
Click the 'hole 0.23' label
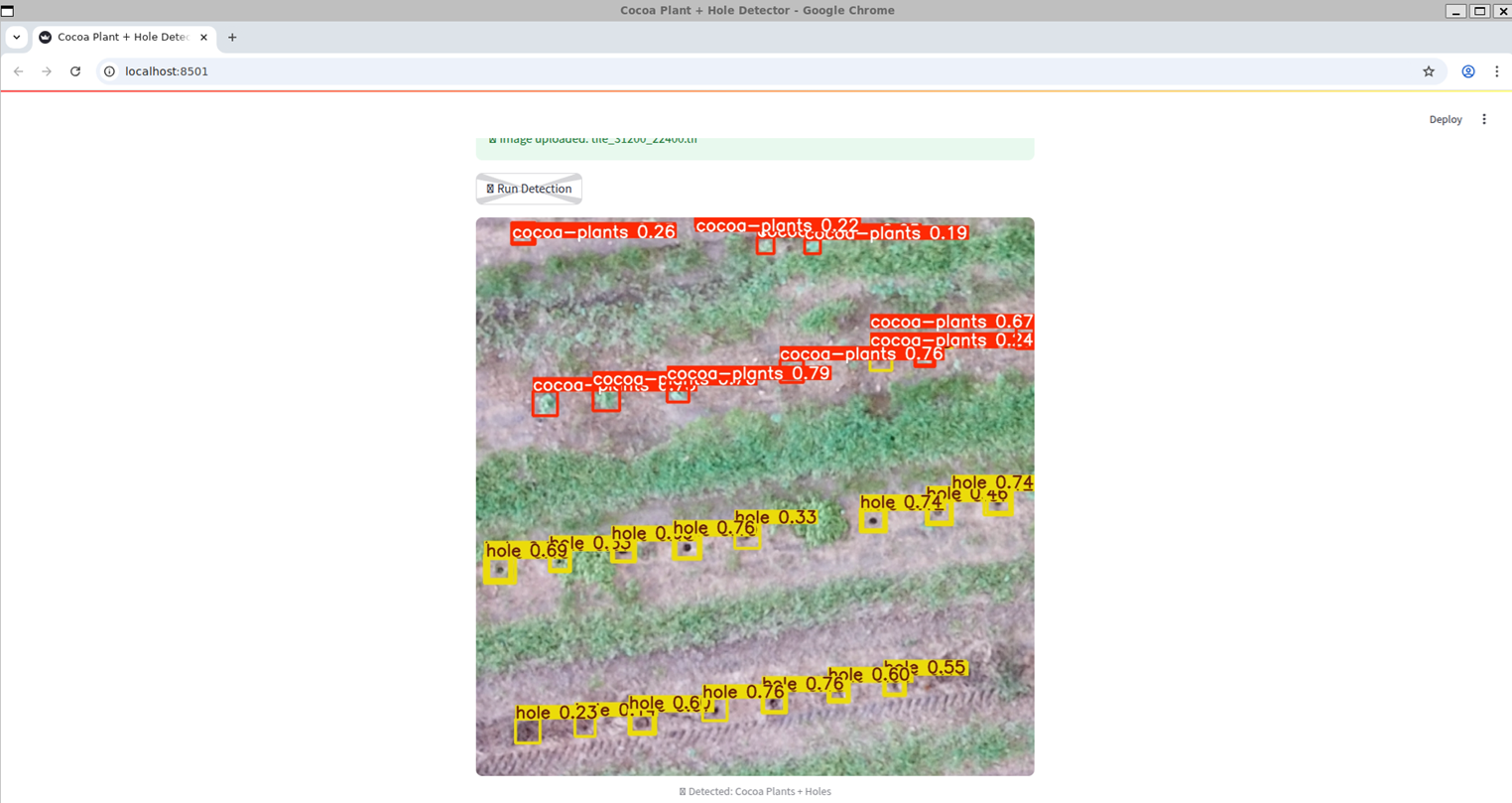(557, 712)
